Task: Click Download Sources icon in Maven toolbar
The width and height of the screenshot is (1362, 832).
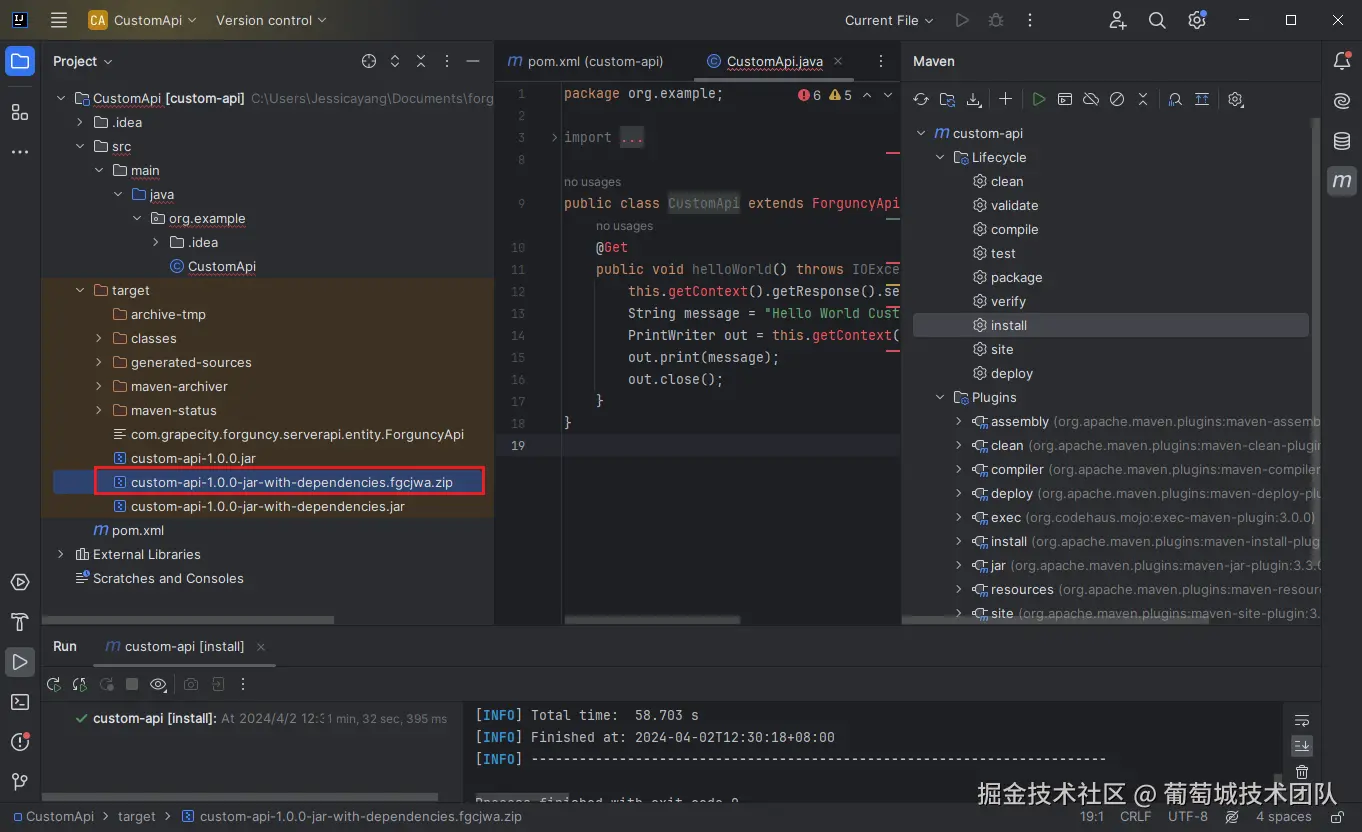Action: point(973,99)
